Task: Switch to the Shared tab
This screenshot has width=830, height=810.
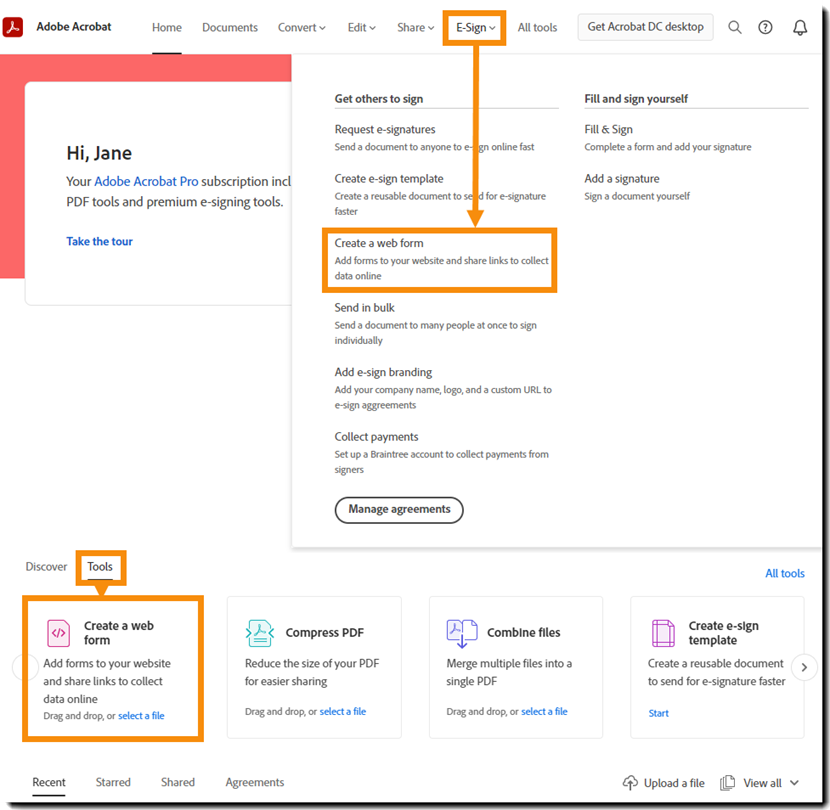Action: coord(178,782)
